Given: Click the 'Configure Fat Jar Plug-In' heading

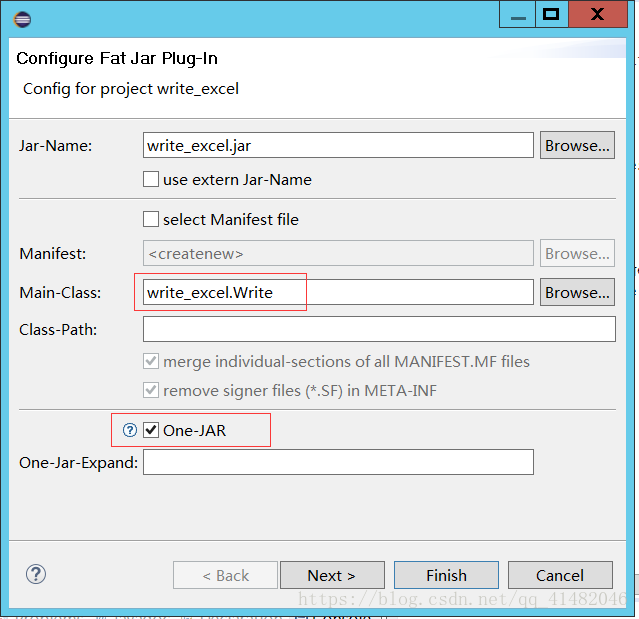Looking at the screenshot, I should [x=117, y=59].
